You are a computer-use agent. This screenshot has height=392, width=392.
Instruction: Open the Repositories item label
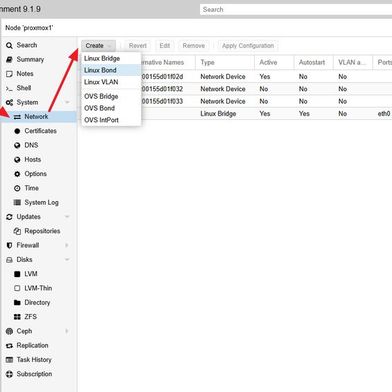42,231
